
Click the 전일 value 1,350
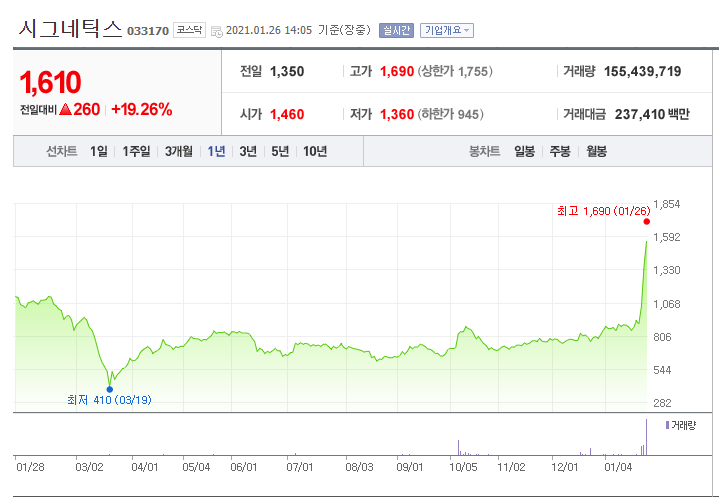pyautogui.click(x=287, y=72)
